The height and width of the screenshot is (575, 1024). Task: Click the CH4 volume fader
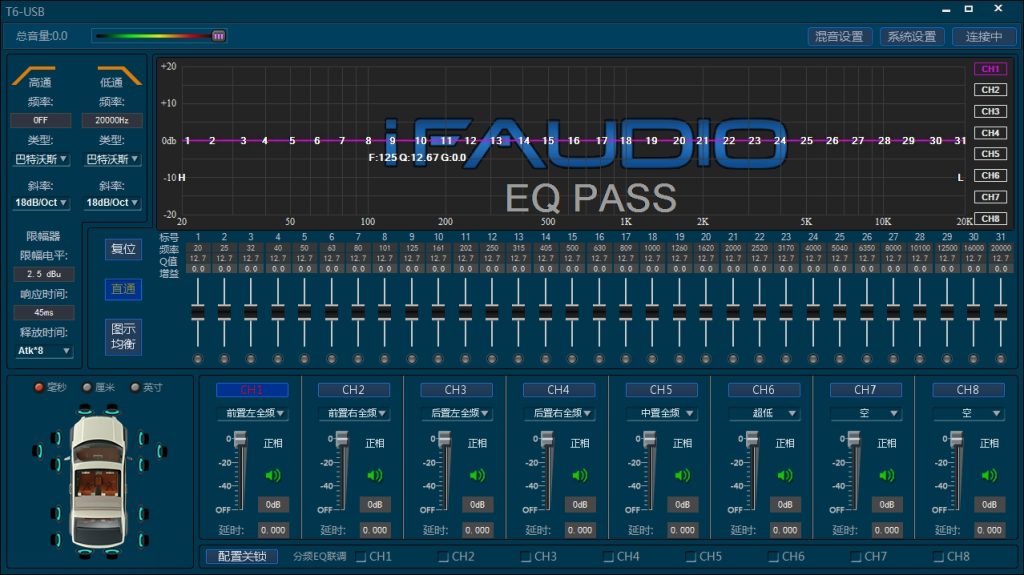click(x=547, y=439)
